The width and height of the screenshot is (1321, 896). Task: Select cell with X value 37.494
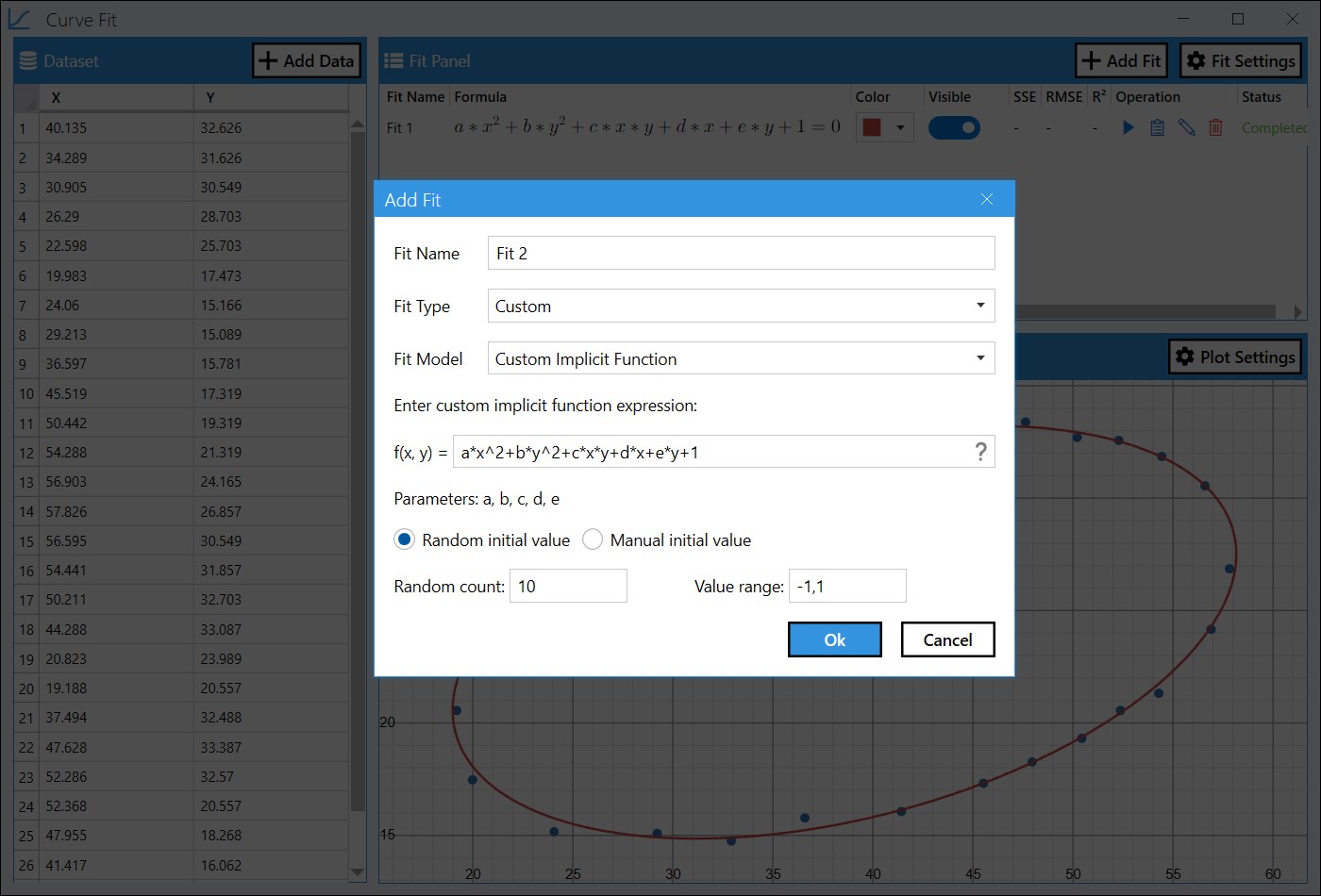(116, 717)
